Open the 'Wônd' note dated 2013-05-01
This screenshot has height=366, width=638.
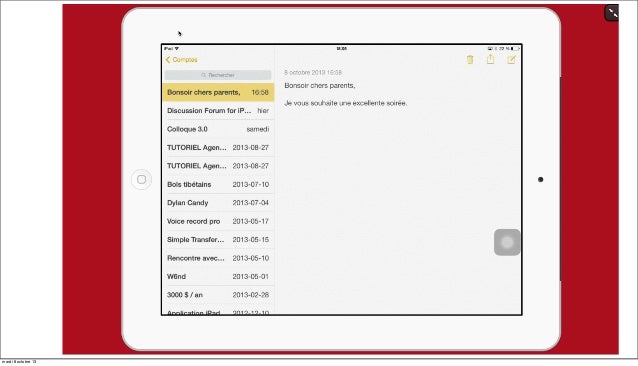(218, 277)
